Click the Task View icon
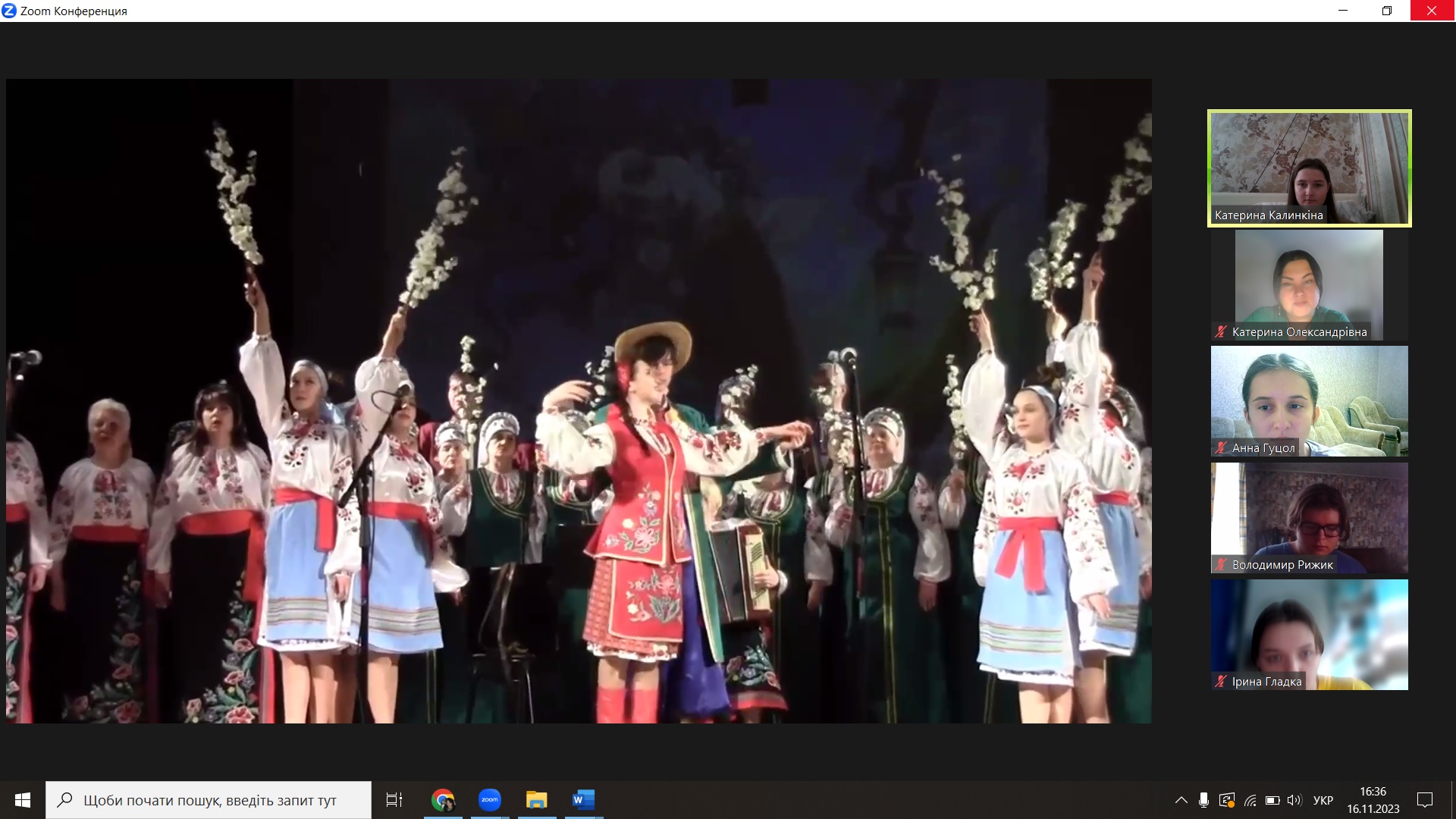The height and width of the screenshot is (819, 1456). tap(394, 800)
